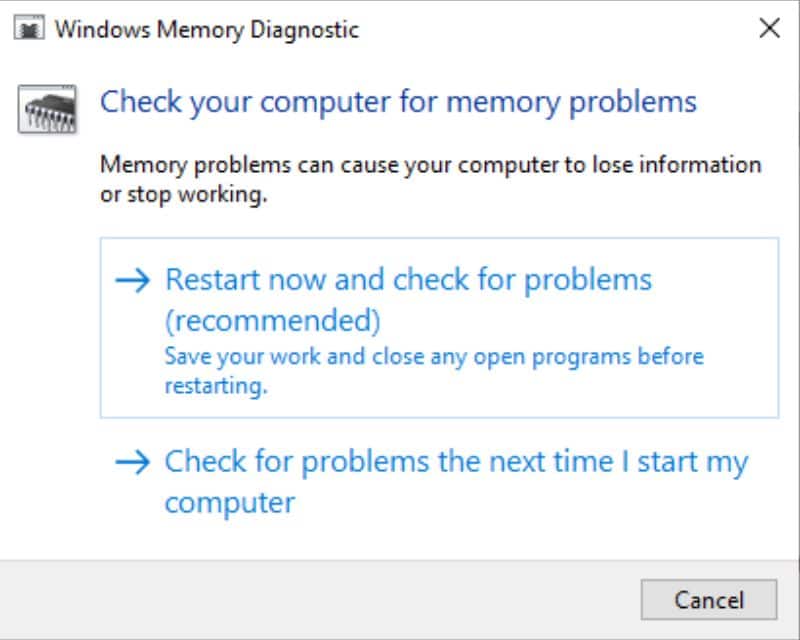This screenshot has width=800, height=640.
Task: Click the "(recommended)" label in first option
Action: 273,322
